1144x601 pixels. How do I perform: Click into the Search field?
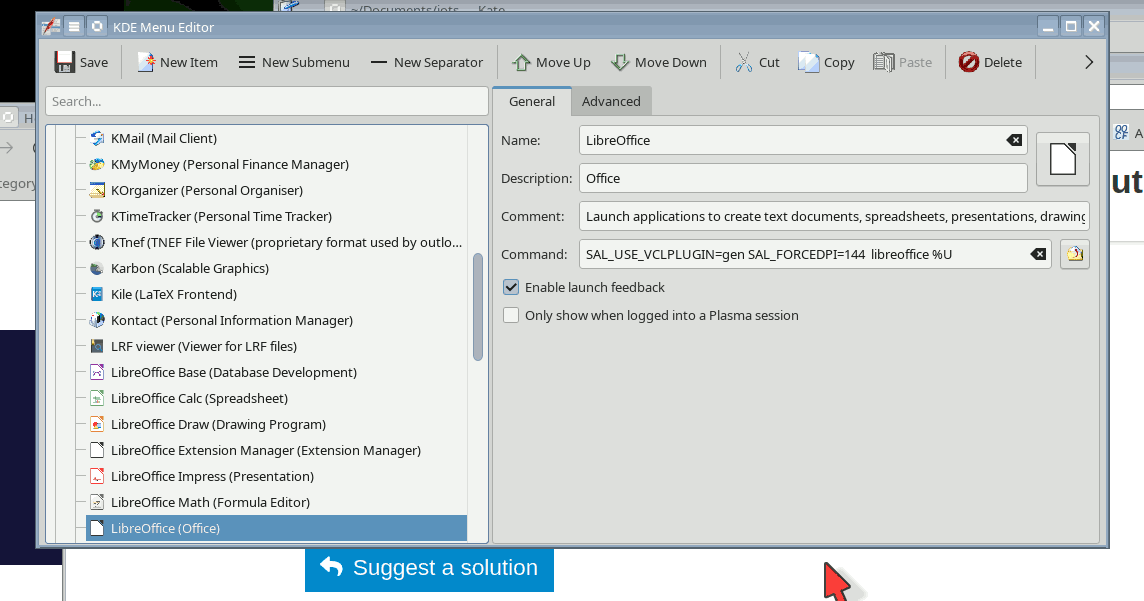tap(266, 101)
